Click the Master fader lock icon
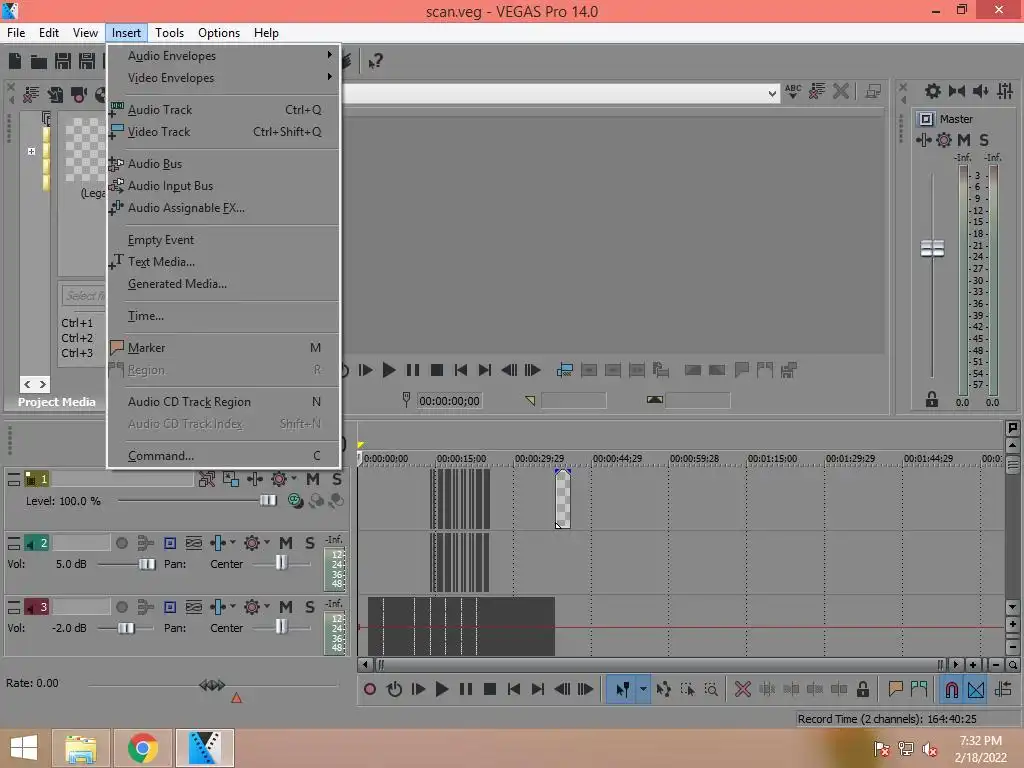 932,399
